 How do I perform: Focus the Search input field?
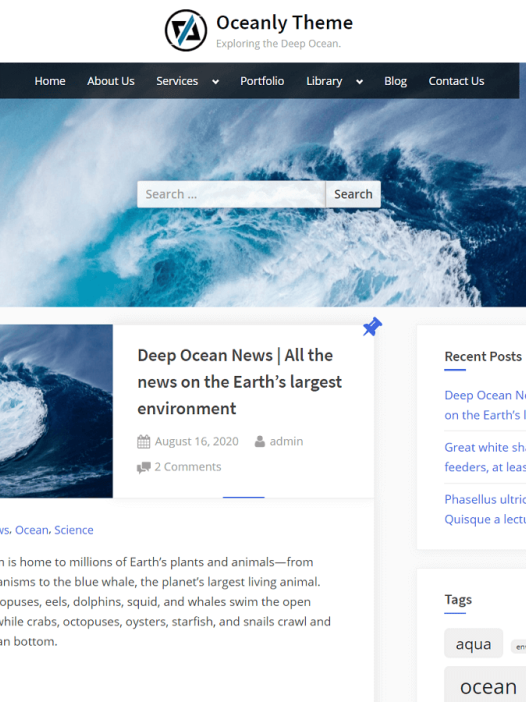(x=231, y=194)
